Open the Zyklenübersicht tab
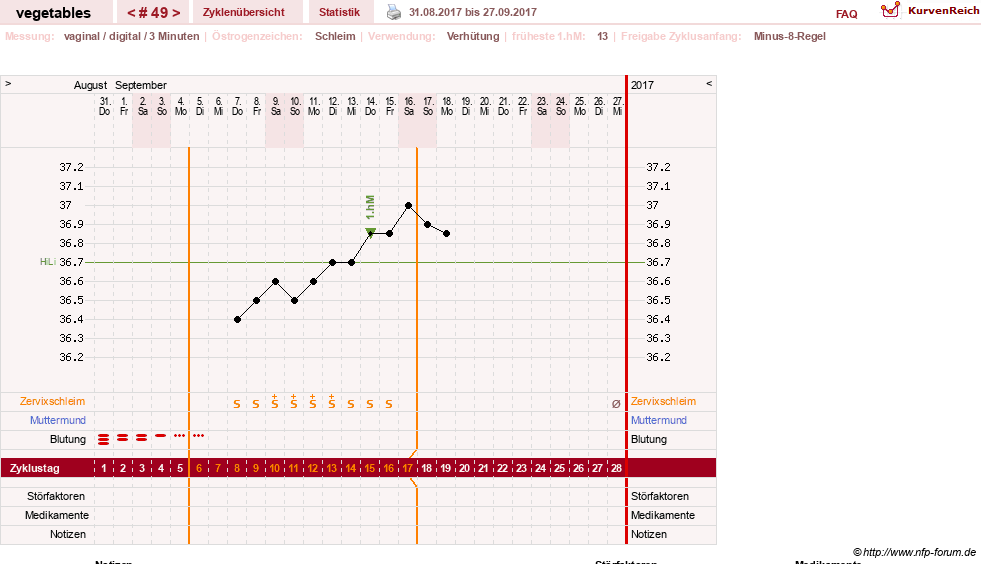 coord(243,12)
